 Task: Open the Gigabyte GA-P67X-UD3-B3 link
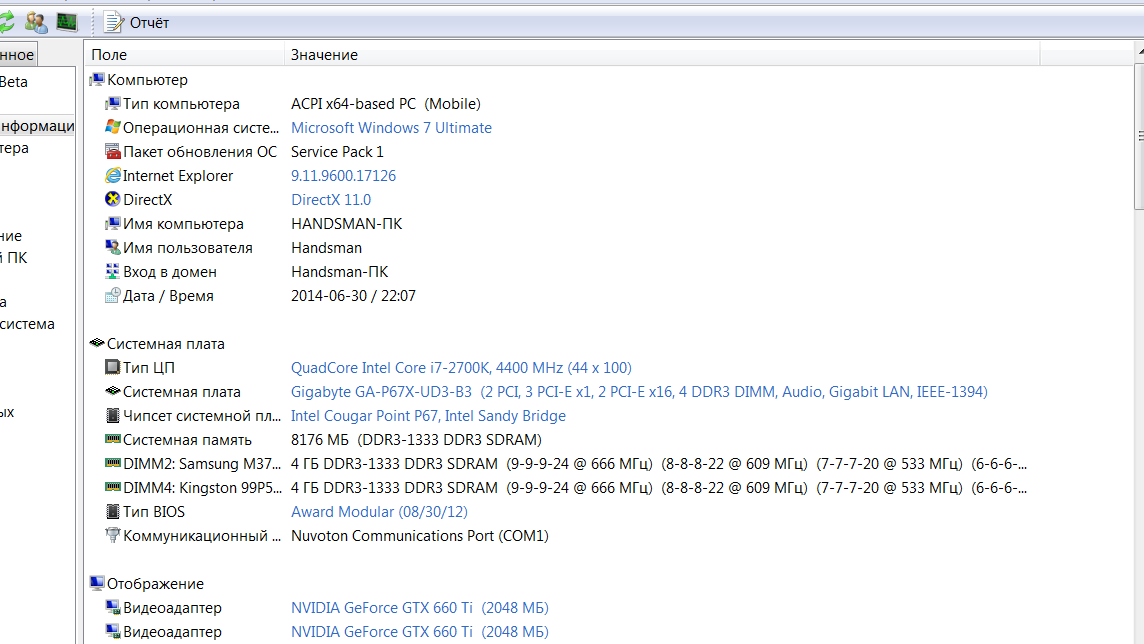[639, 392]
